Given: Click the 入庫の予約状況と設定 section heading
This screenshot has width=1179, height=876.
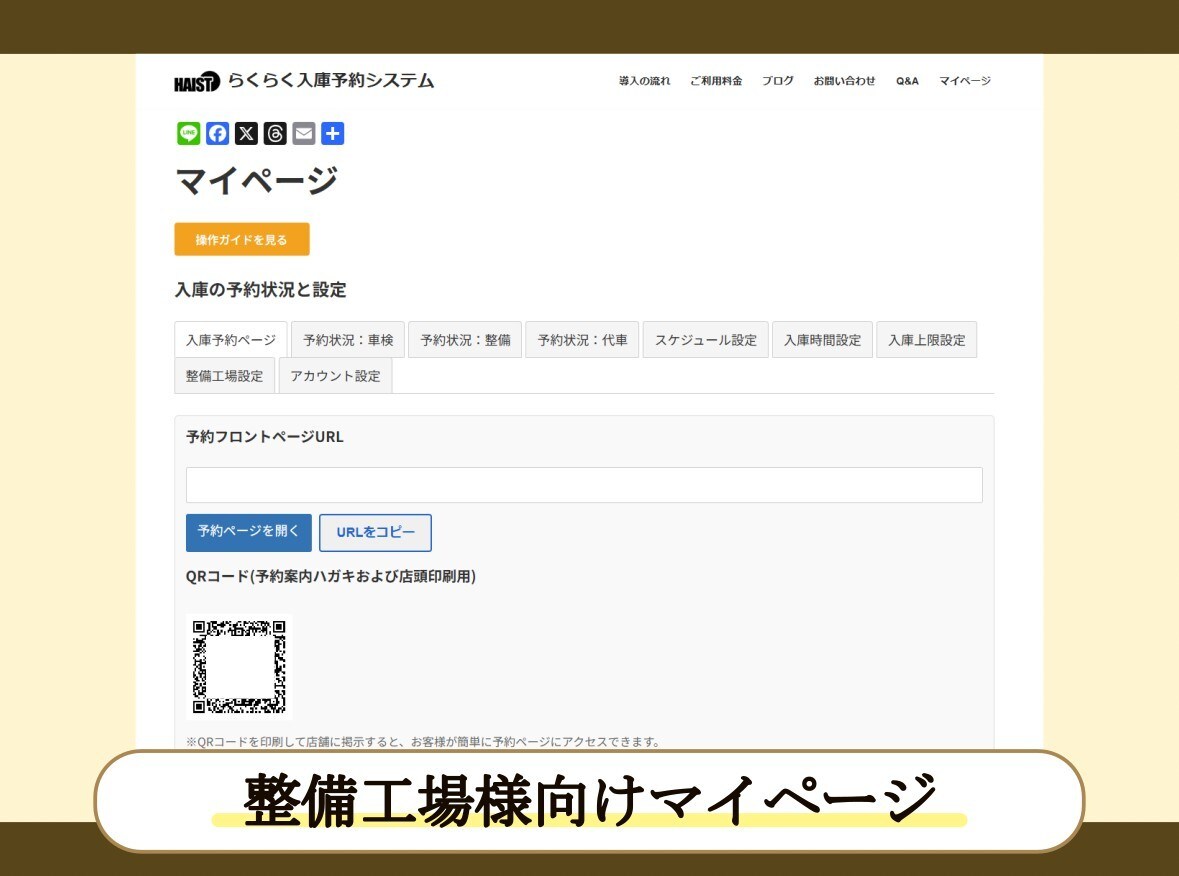Looking at the screenshot, I should click(x=261, y=289).
